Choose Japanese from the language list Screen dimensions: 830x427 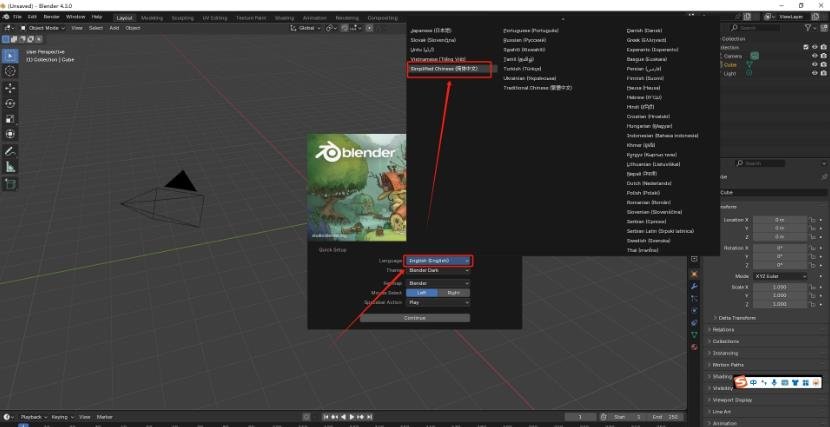pos(430,31)
